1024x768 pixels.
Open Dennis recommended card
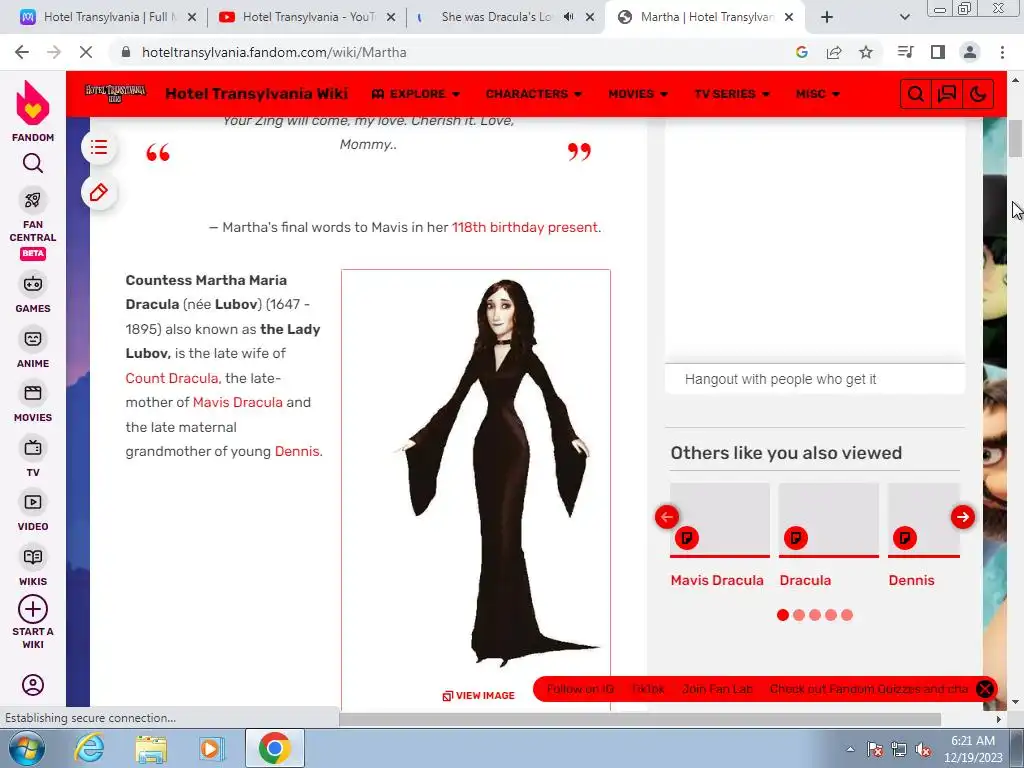[x=924, y=536]
